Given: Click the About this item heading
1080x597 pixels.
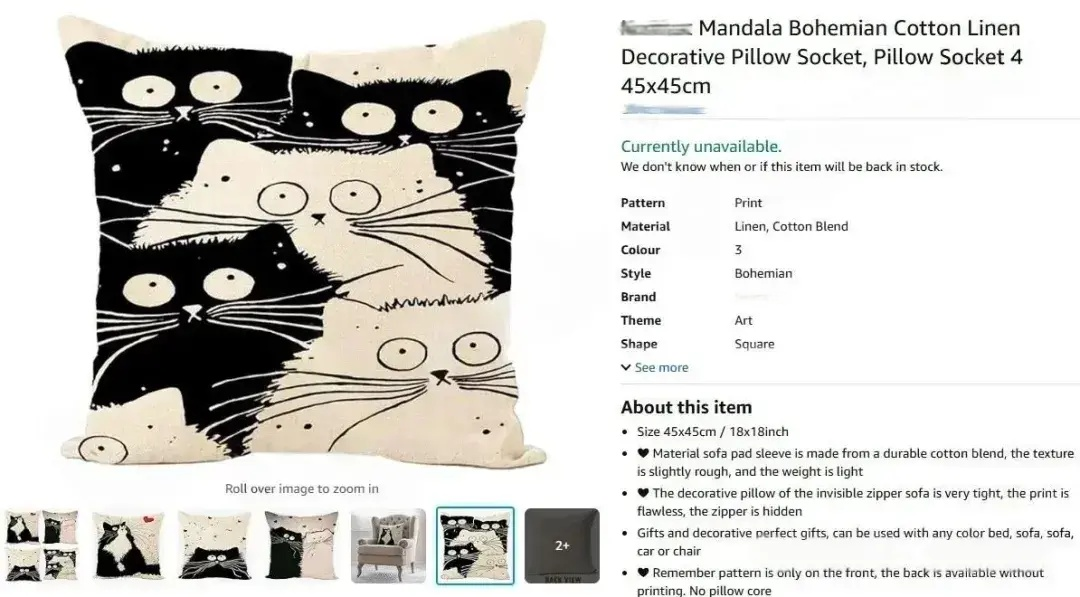Looking at the screenshot, I should 686,407.
